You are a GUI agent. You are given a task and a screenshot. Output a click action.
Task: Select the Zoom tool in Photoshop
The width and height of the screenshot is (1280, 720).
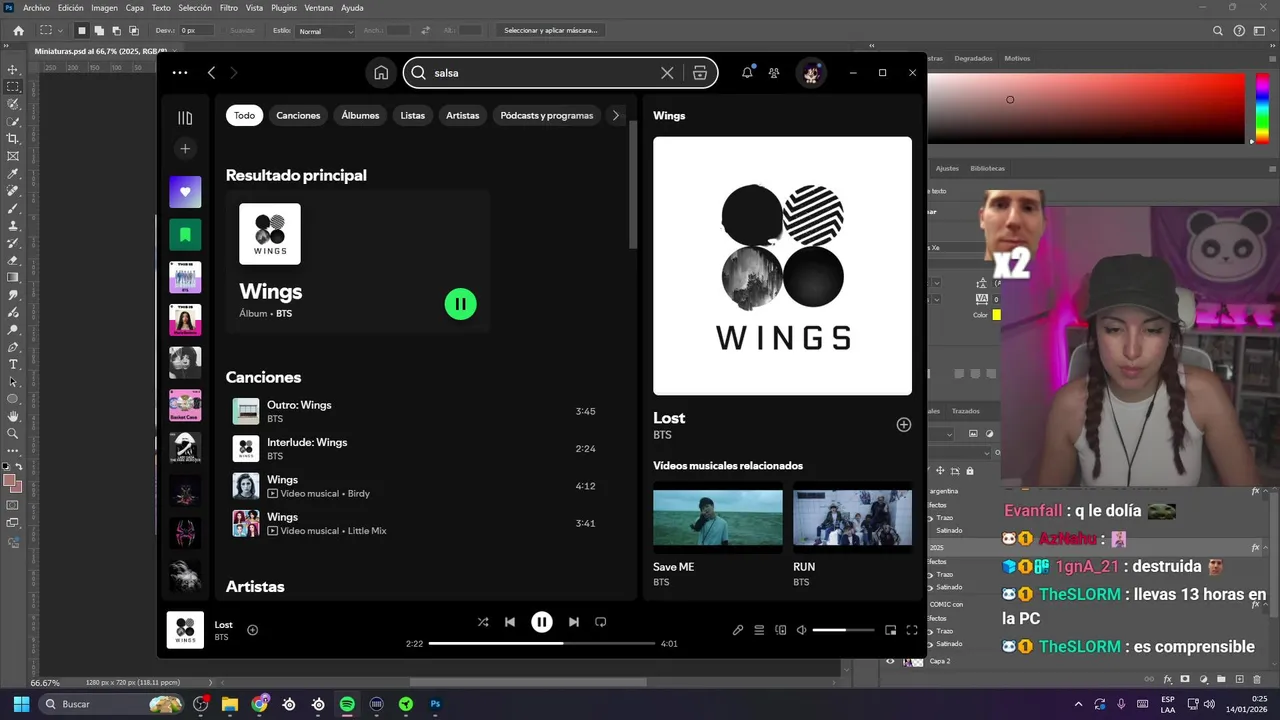13,433
